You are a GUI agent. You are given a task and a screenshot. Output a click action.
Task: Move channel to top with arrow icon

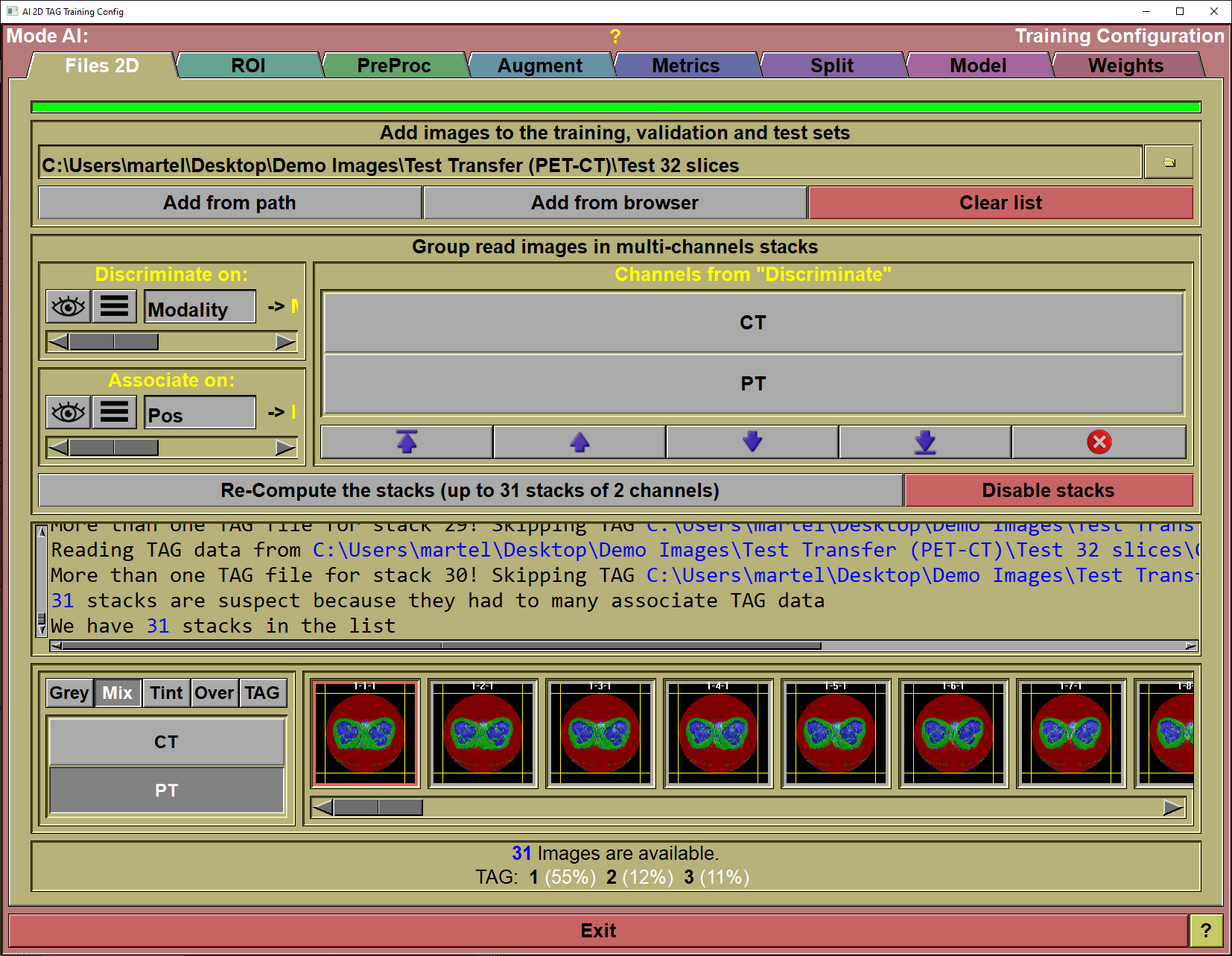[407, 442]
